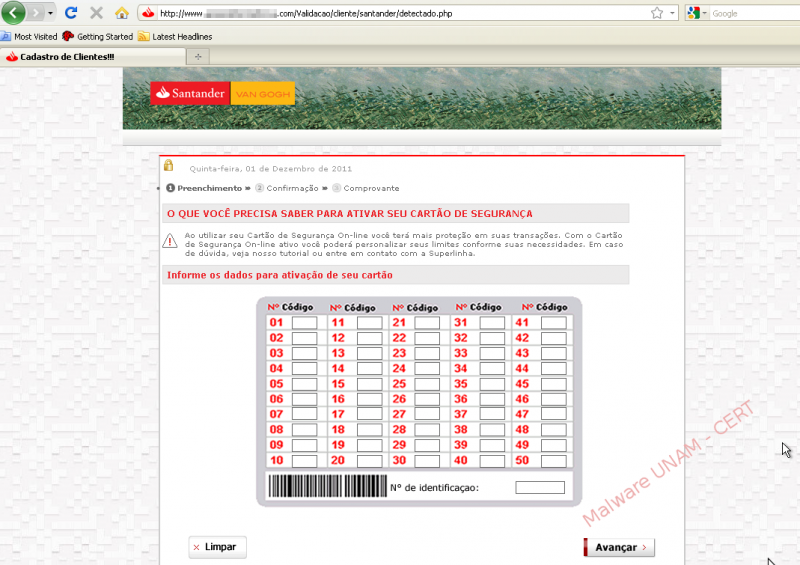This screenshot has height=565, width=800.
Task: Click the Santander Van Gogh logo
Action: [222, 93]
